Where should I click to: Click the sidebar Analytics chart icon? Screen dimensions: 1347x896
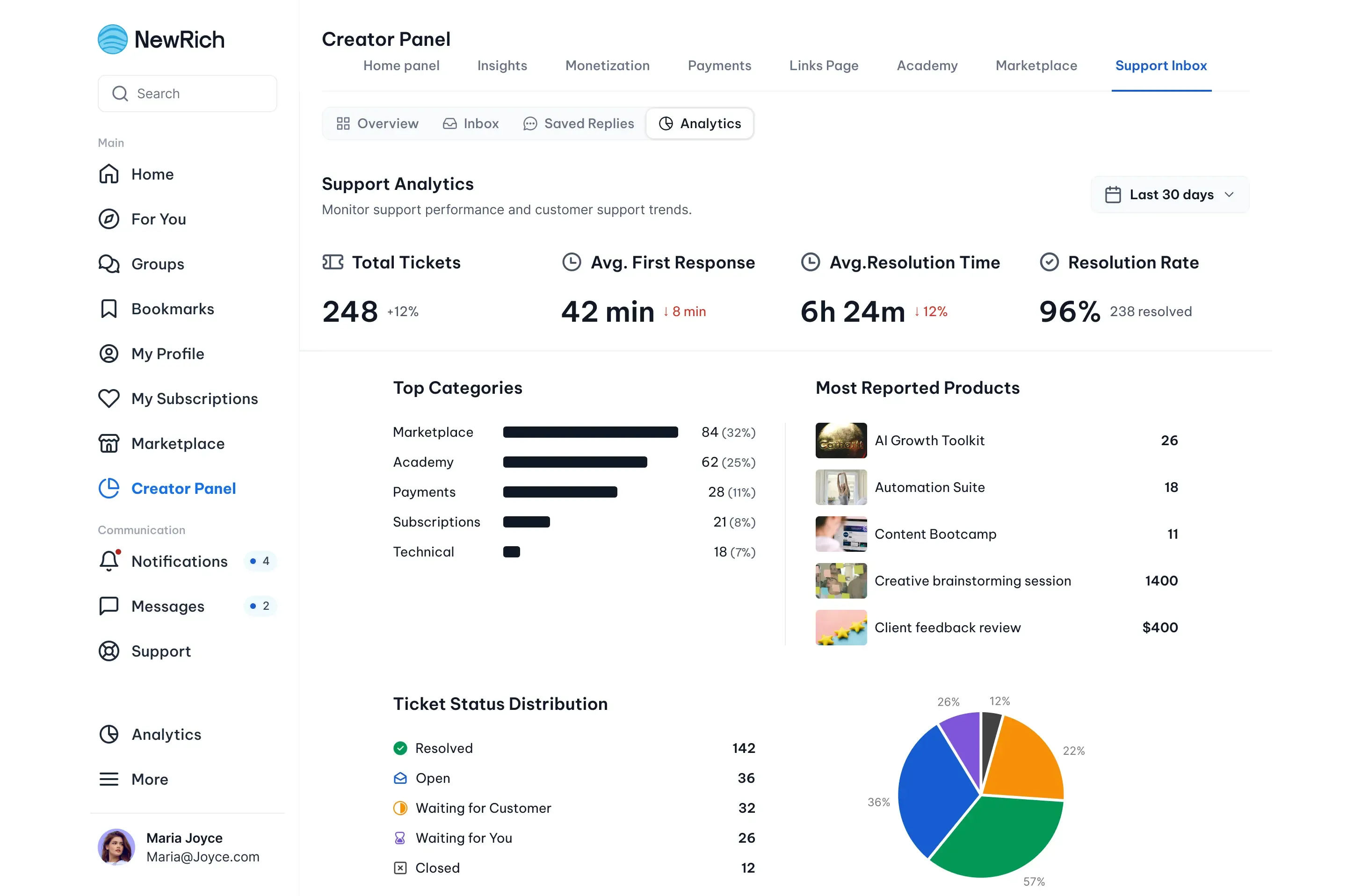point(109,734)
